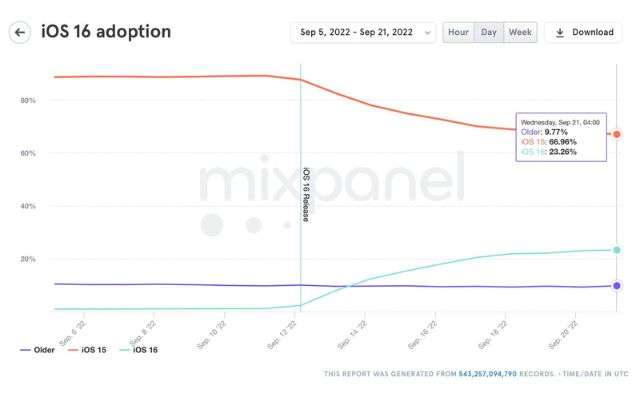Switch granularity to Week
Viewport: 640px width, 400px height.
(x=520, y=32)
